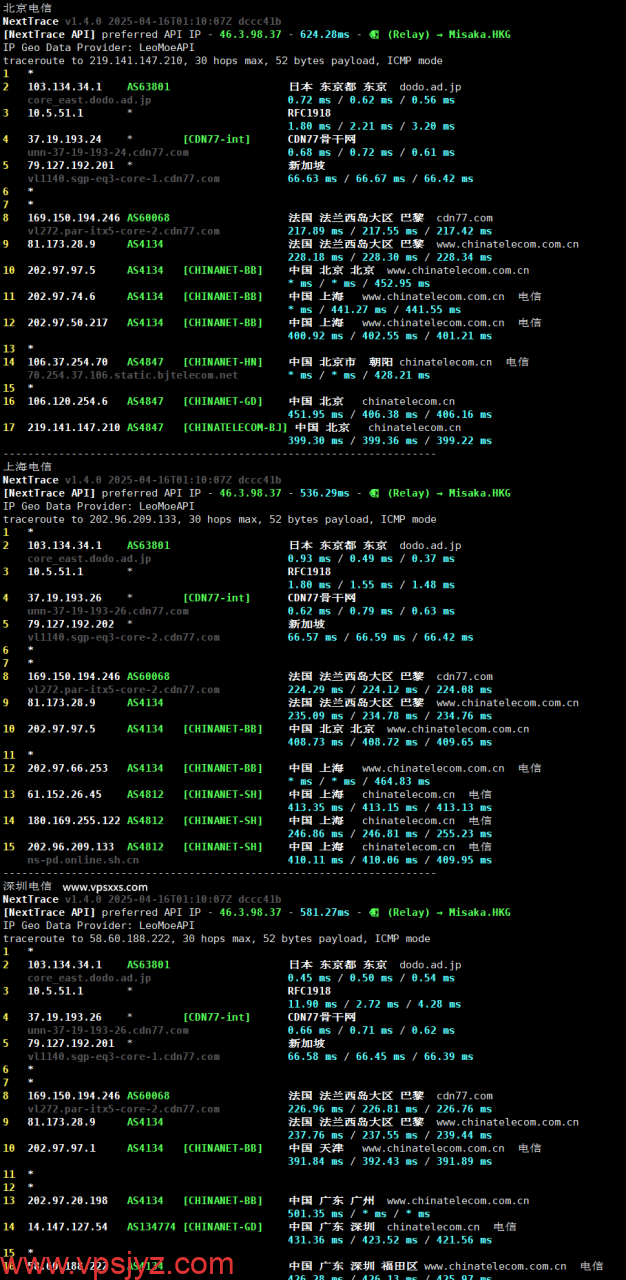Click latency '228.18 ms / 228.30 ms / 228.34 ms'

(389, 257)
